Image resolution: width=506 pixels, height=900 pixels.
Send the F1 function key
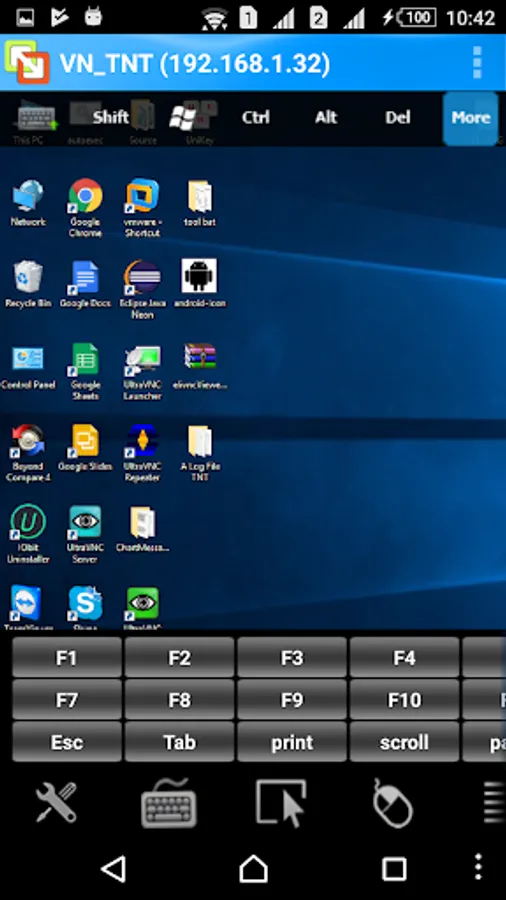coord(67,658)
